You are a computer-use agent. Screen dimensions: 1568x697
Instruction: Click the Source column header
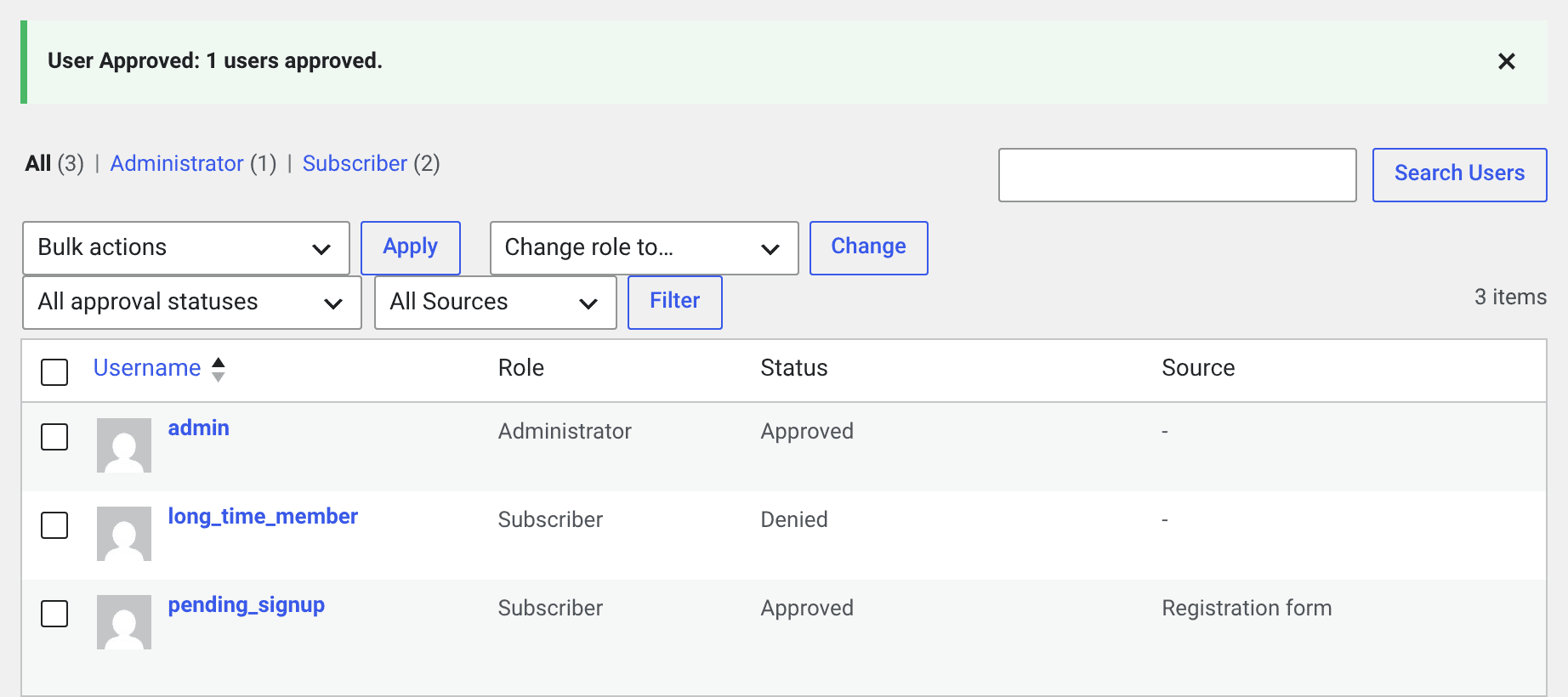[1198, 368]
